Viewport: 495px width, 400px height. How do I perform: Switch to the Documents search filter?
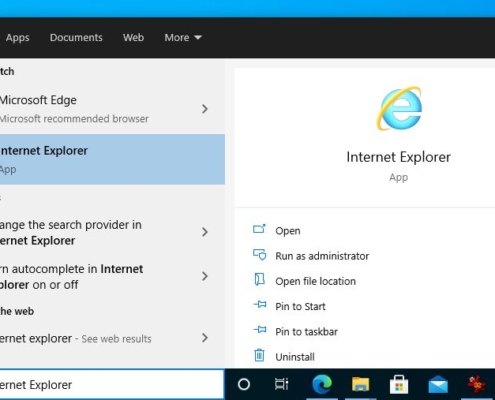[76, 37]
